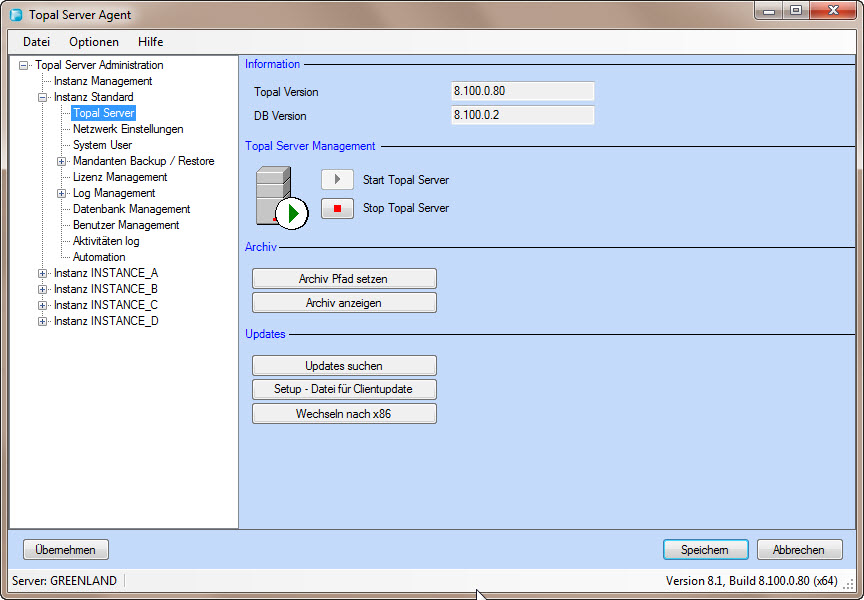864x600 pixels.
Task: Select Netzwerk Einstellungen in the tree
Action: point(128,129)
